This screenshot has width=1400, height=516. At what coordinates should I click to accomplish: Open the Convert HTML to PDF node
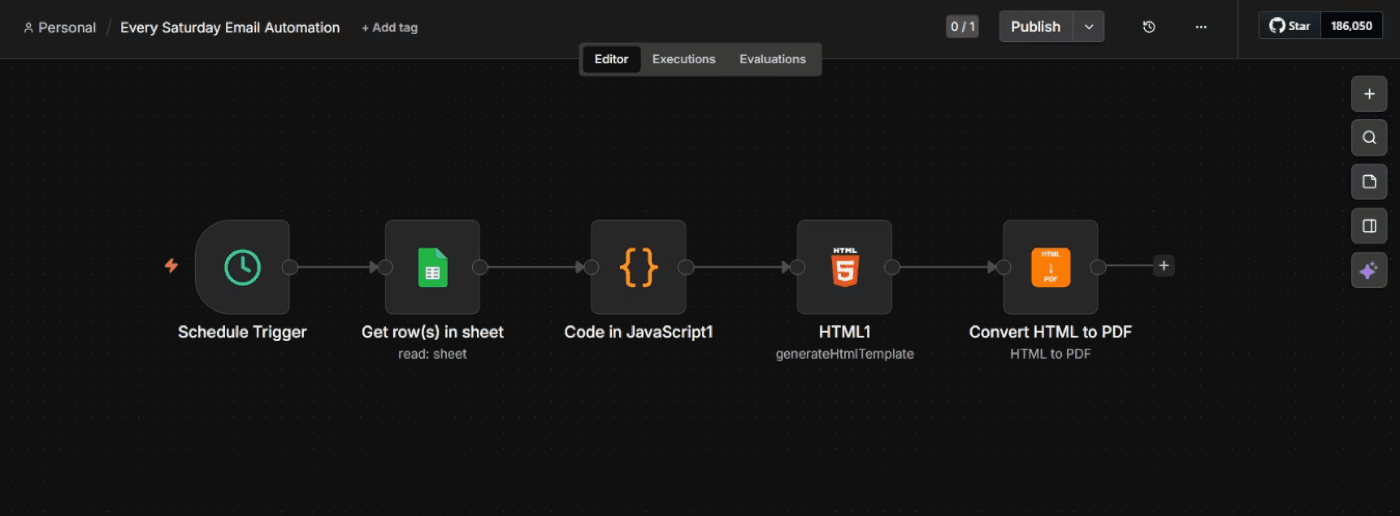1050,267
